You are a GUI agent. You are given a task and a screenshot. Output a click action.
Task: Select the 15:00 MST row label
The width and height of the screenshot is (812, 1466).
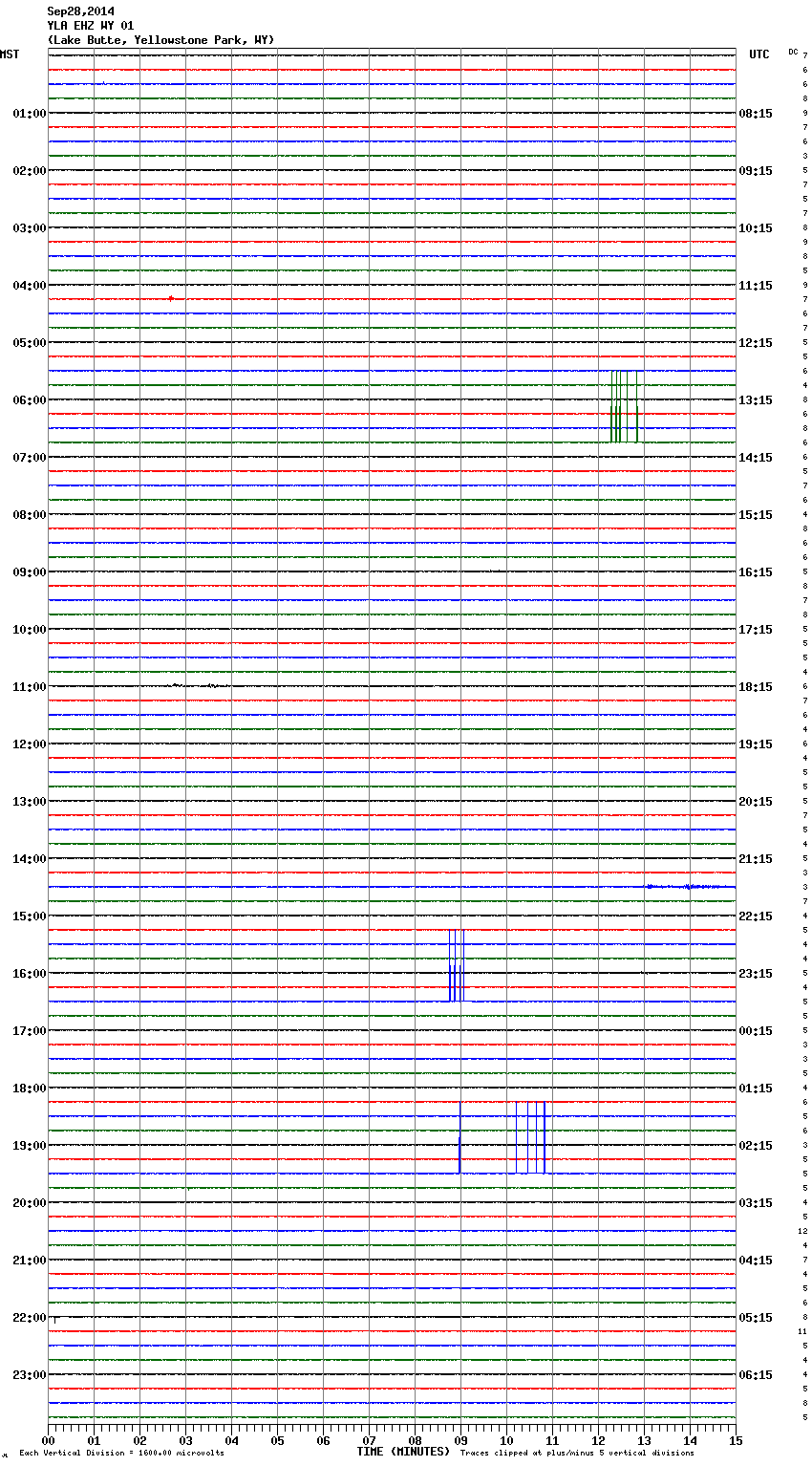[30, 916]
